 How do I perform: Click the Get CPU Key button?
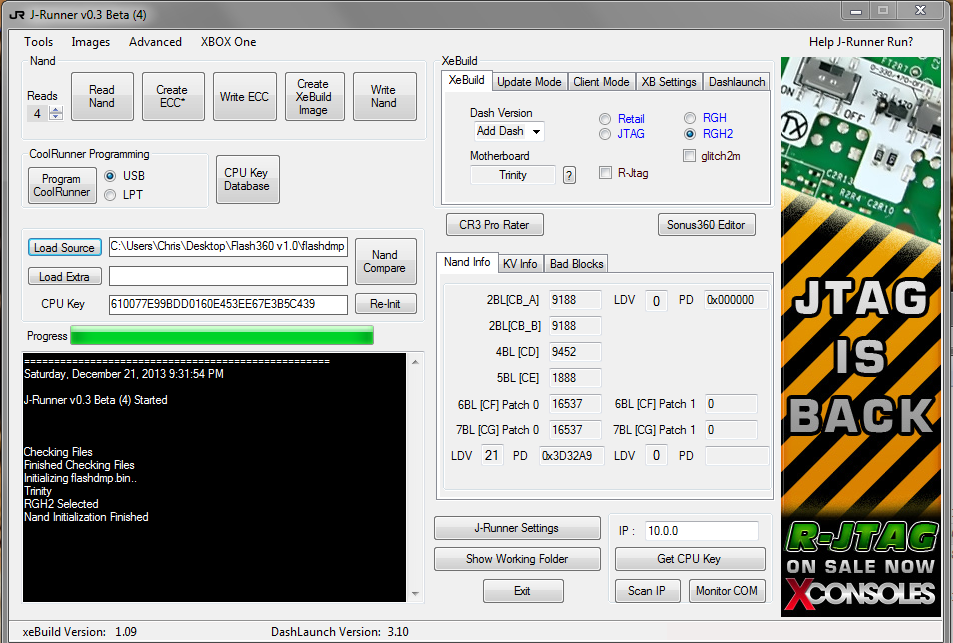(690, 559)
